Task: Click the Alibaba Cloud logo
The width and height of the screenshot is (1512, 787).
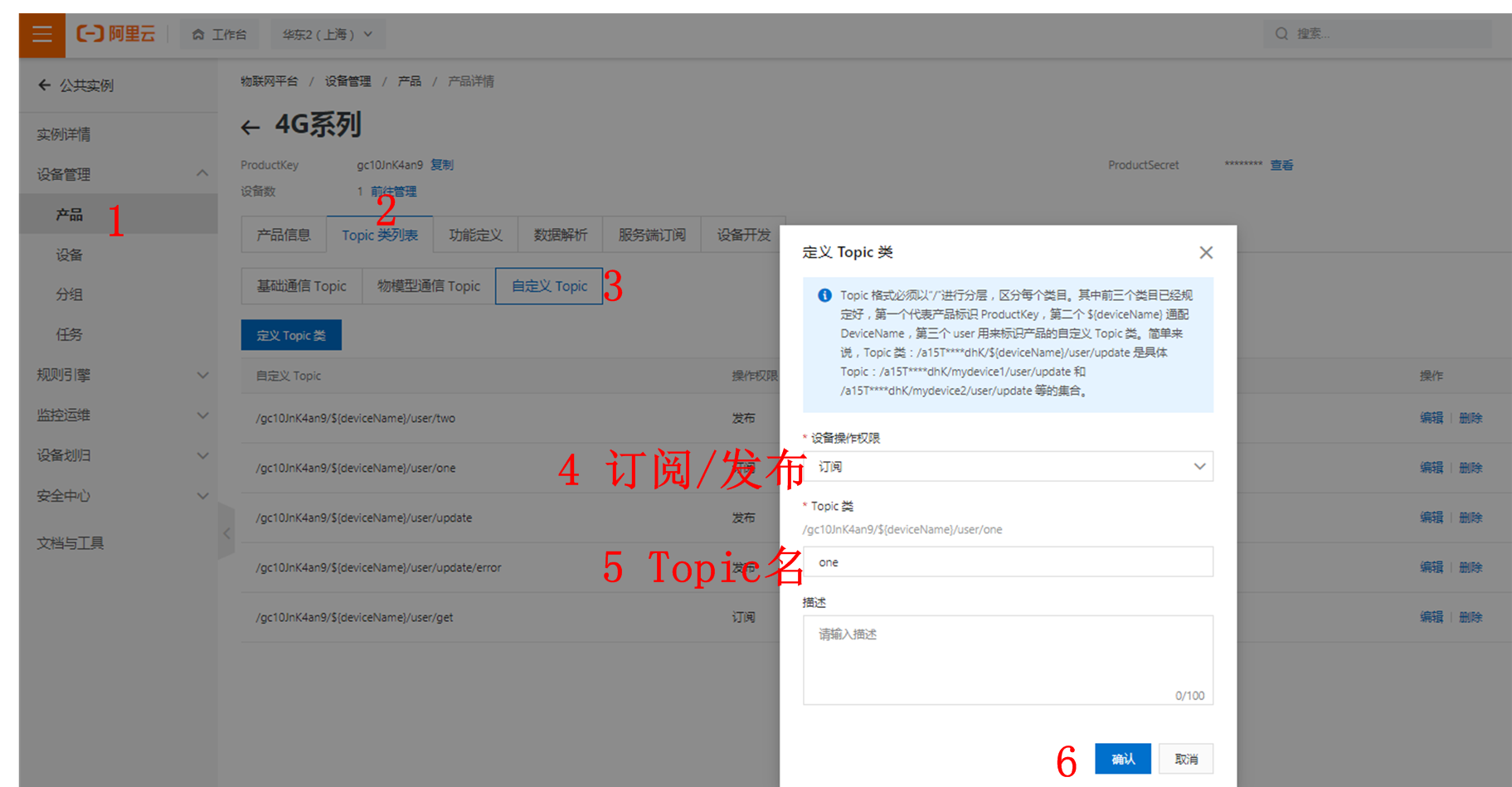Action: 116,34
